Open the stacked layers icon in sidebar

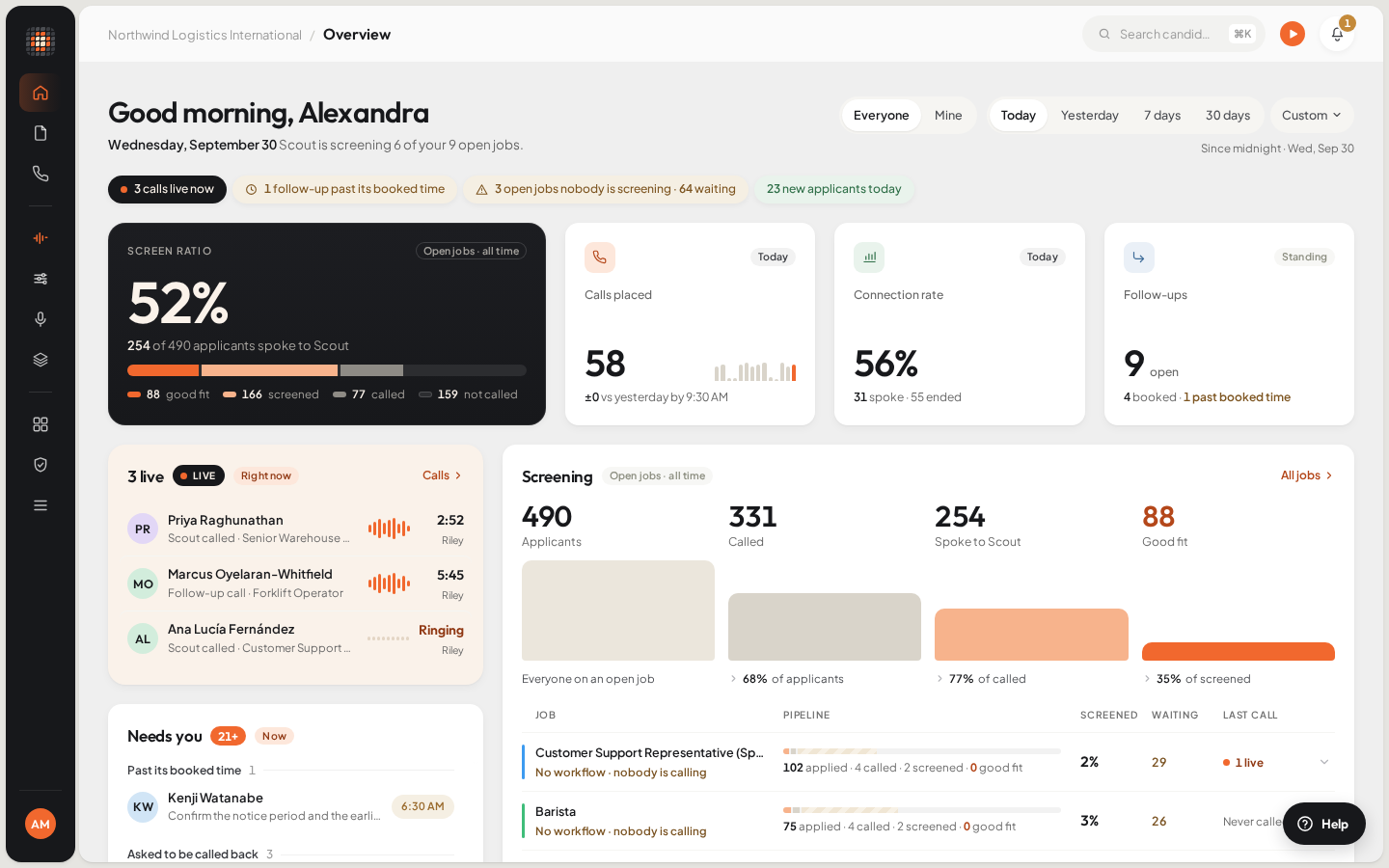point(41,360)
